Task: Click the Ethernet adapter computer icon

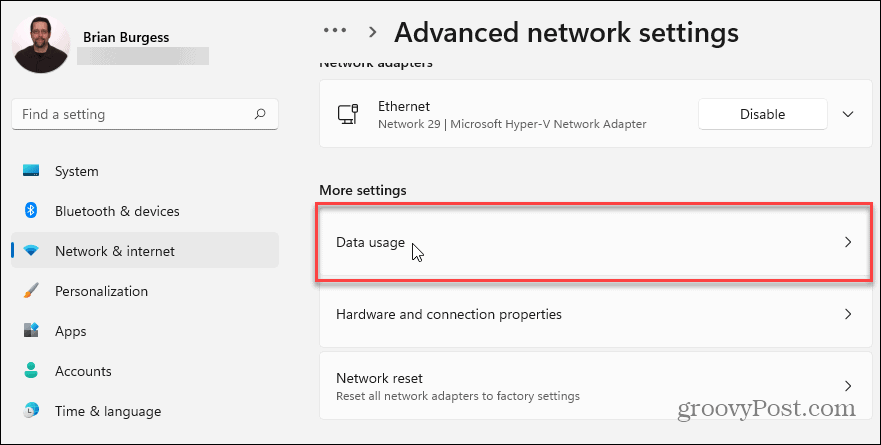Action: pyautogui.click(x=349, y=115)
